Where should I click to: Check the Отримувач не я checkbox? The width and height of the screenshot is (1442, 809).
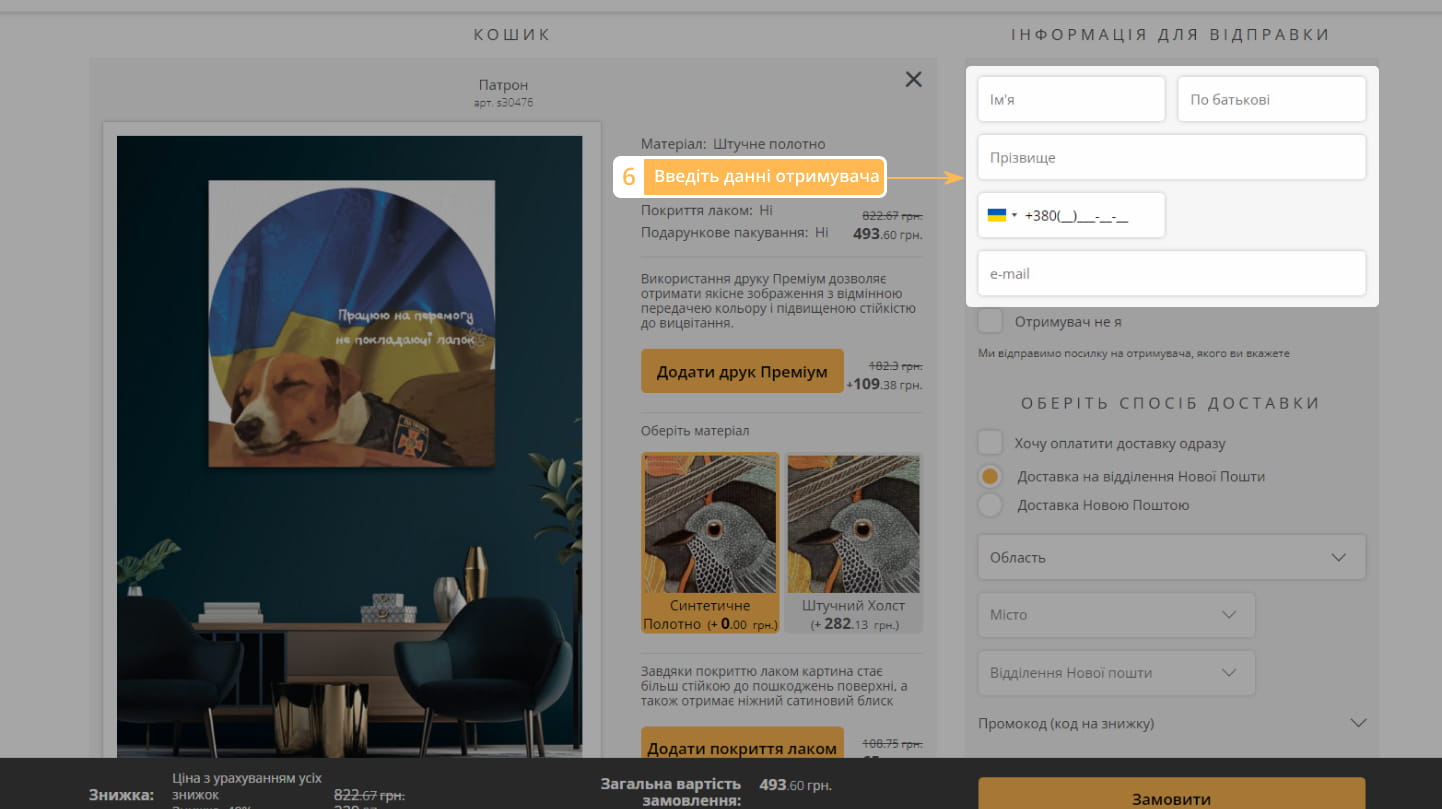pos(990,322)
